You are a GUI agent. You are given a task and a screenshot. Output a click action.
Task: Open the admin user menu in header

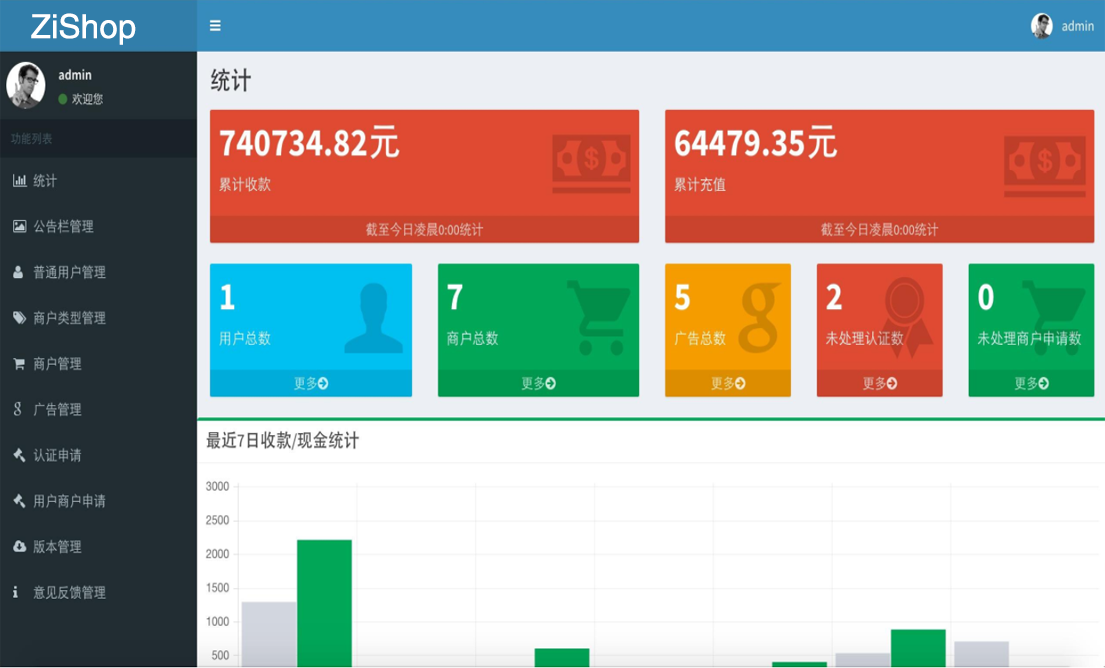[1063, 26]
